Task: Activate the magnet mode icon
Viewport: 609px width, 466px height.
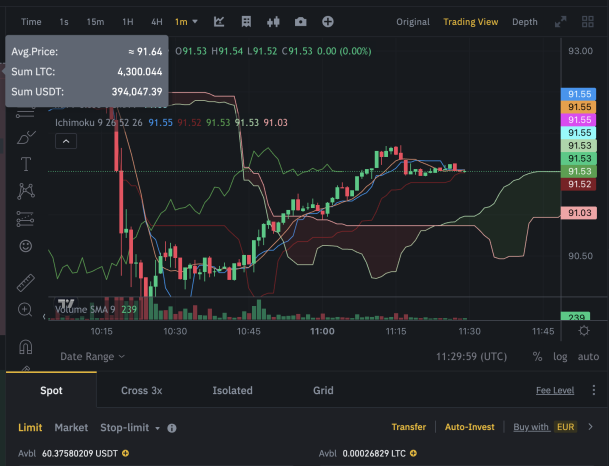Action: (26, 347)
